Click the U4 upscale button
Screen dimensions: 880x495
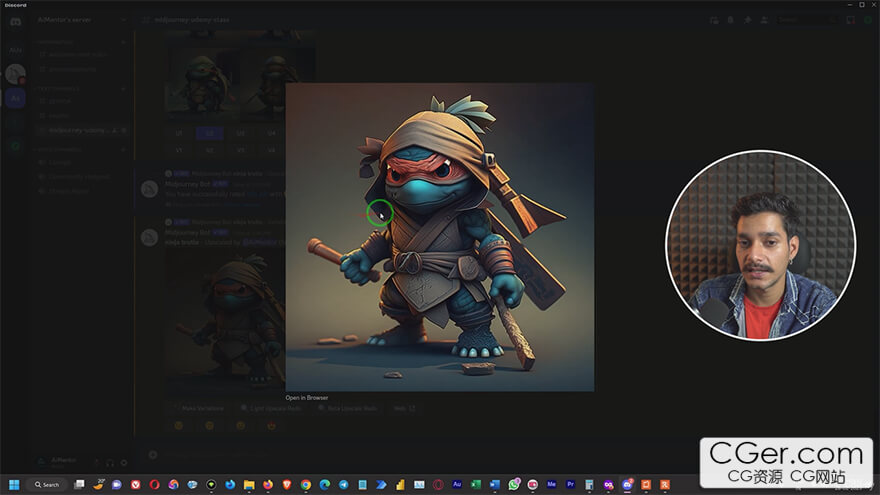[x=272, y=133]
